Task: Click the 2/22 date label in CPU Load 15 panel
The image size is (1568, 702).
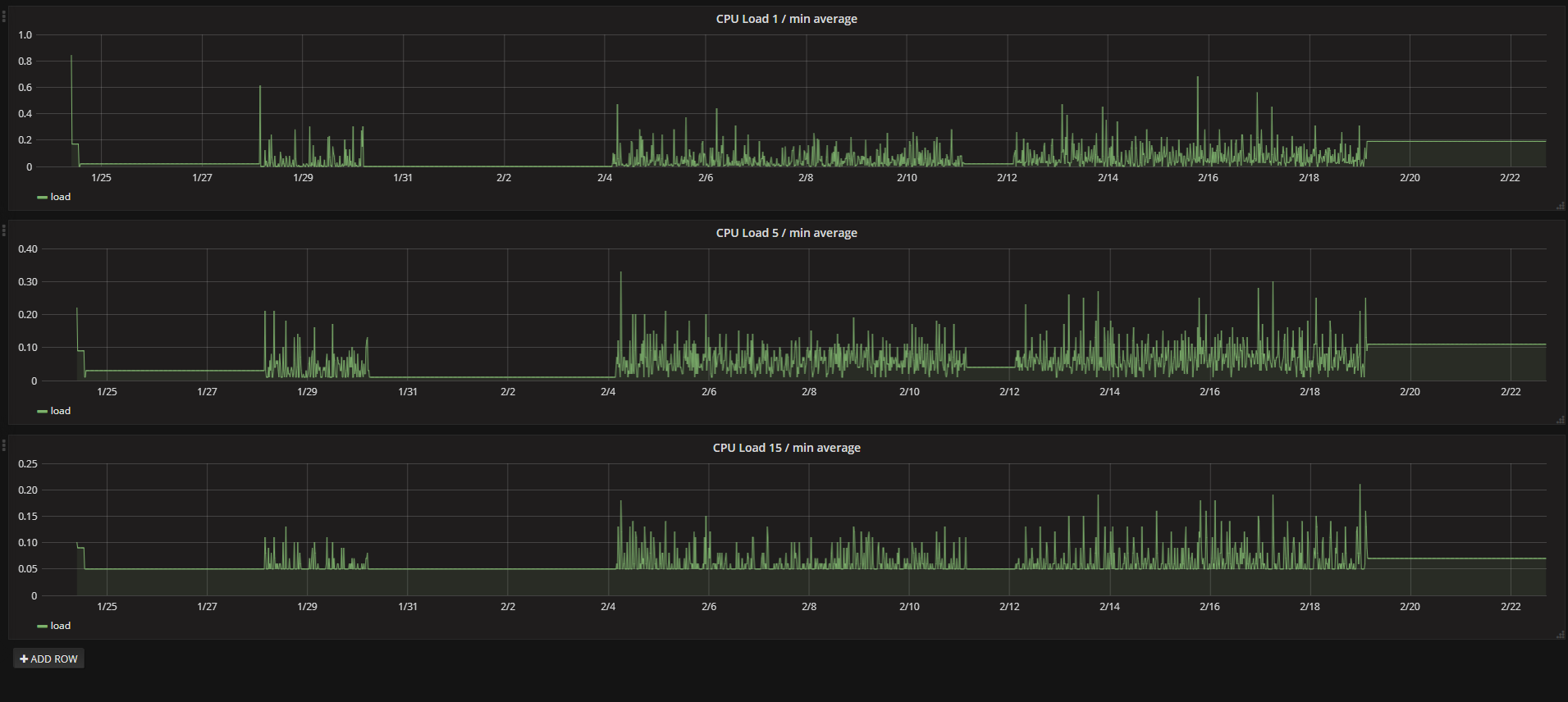Action: (1511, 606)
